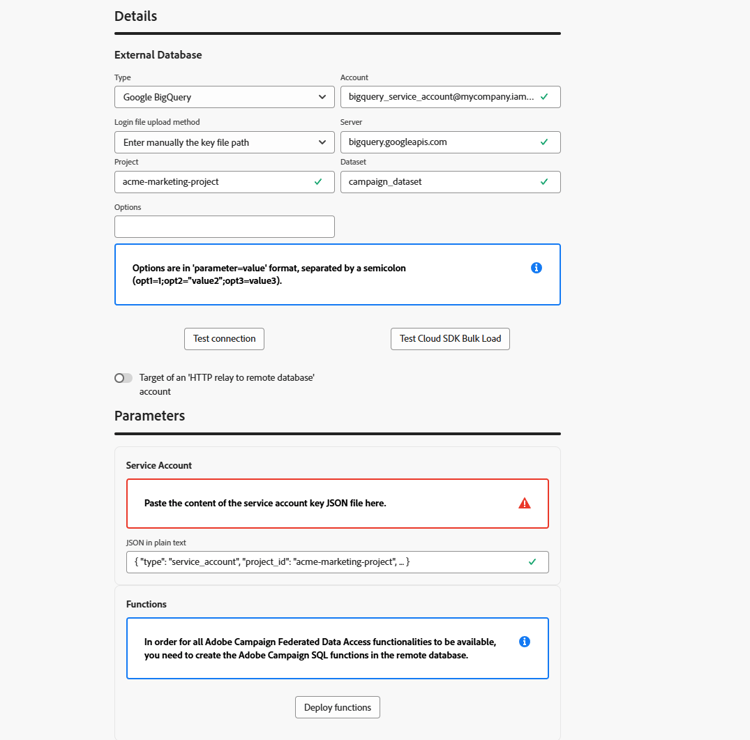Toggle the HTTP relay to remote database switch
Screen dimensions: 750x740
(x=123, y=378)
